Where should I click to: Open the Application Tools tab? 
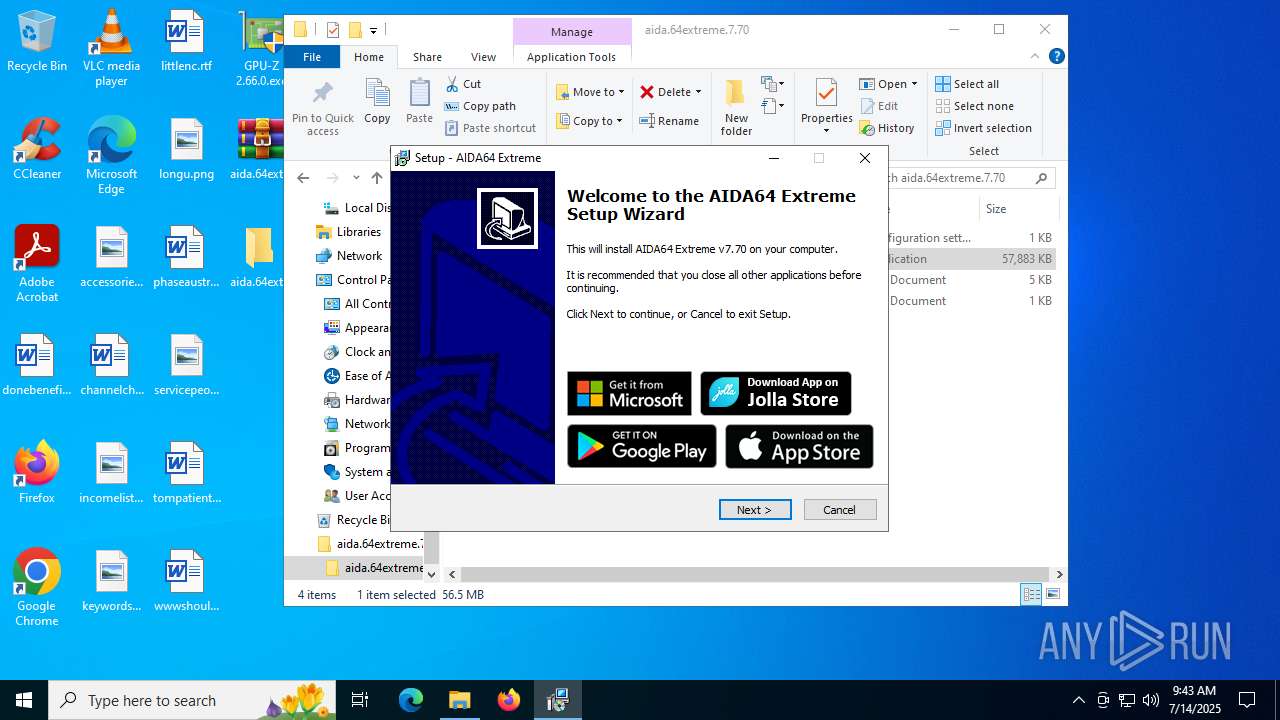click(x=571, y=57)
